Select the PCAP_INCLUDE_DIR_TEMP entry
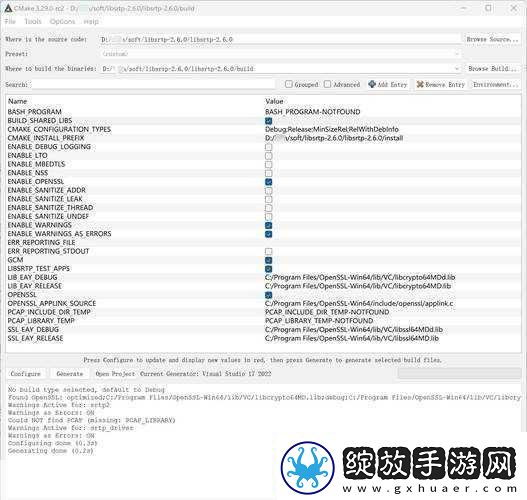 (49, 312)
